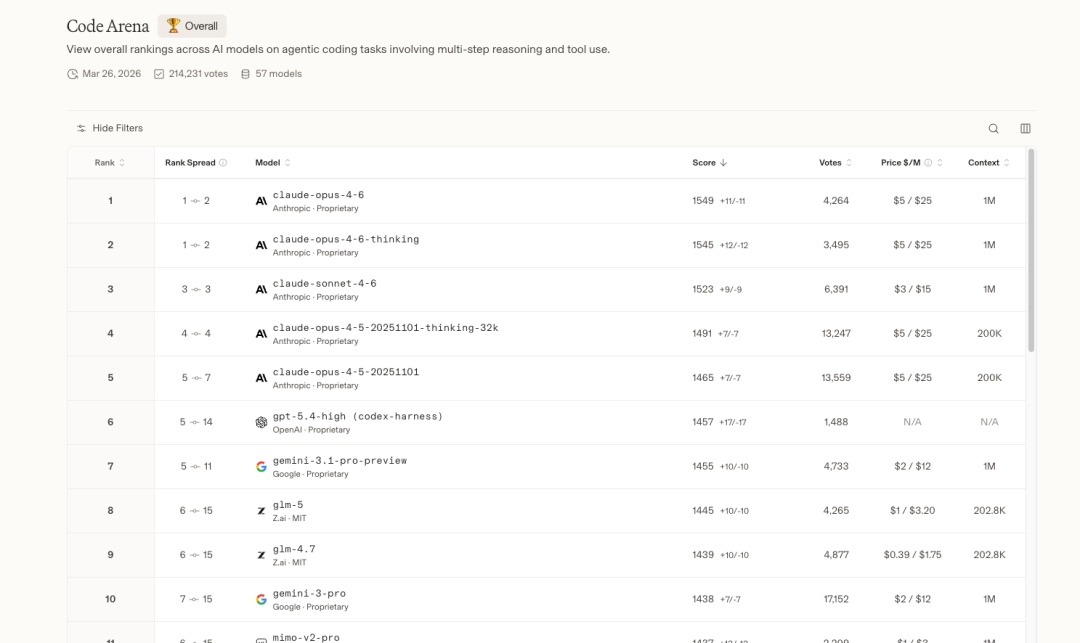Open claude-sonnet-4-6 model link

(x=324, y=283)
